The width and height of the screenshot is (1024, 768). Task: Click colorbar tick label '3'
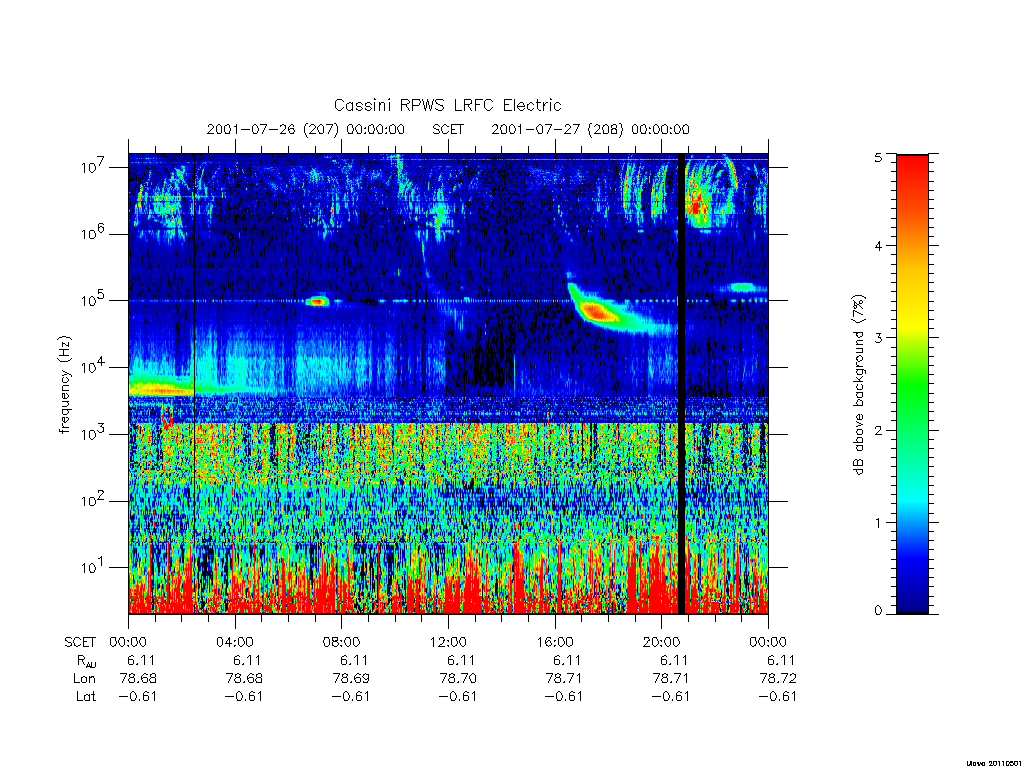pos(878,338)
